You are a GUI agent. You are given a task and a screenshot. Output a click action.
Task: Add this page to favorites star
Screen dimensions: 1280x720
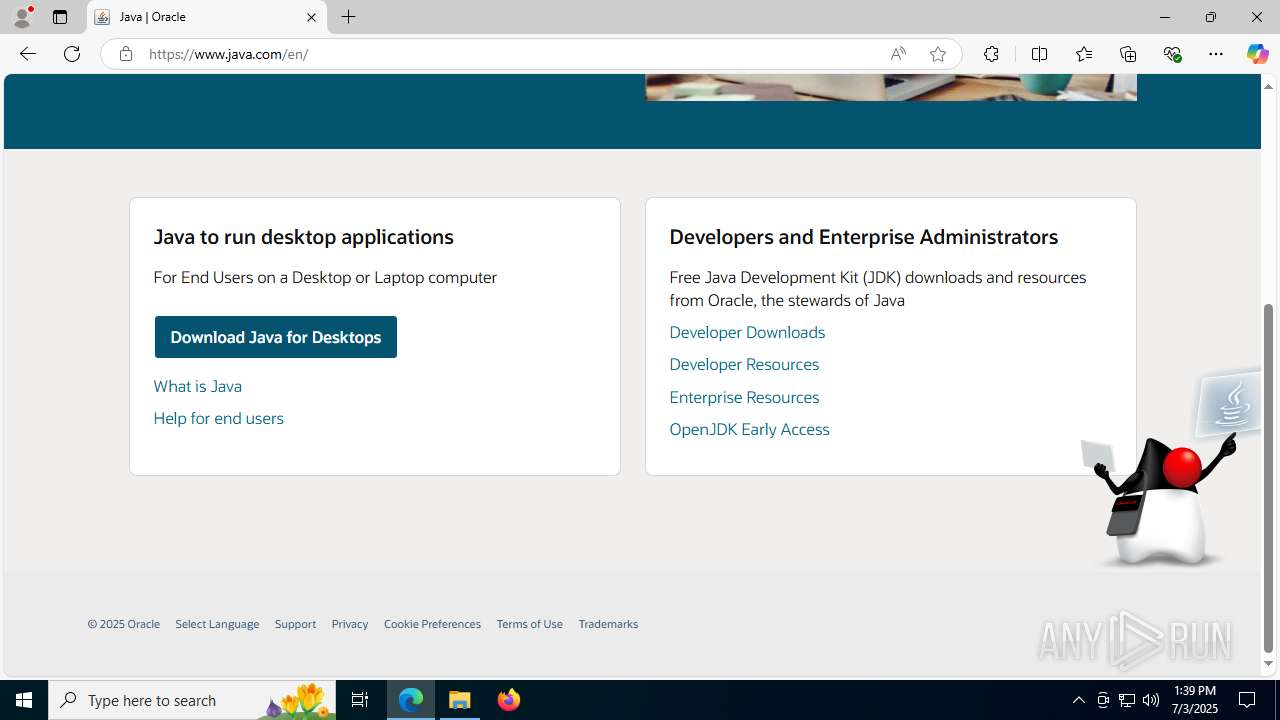point(938,54)
